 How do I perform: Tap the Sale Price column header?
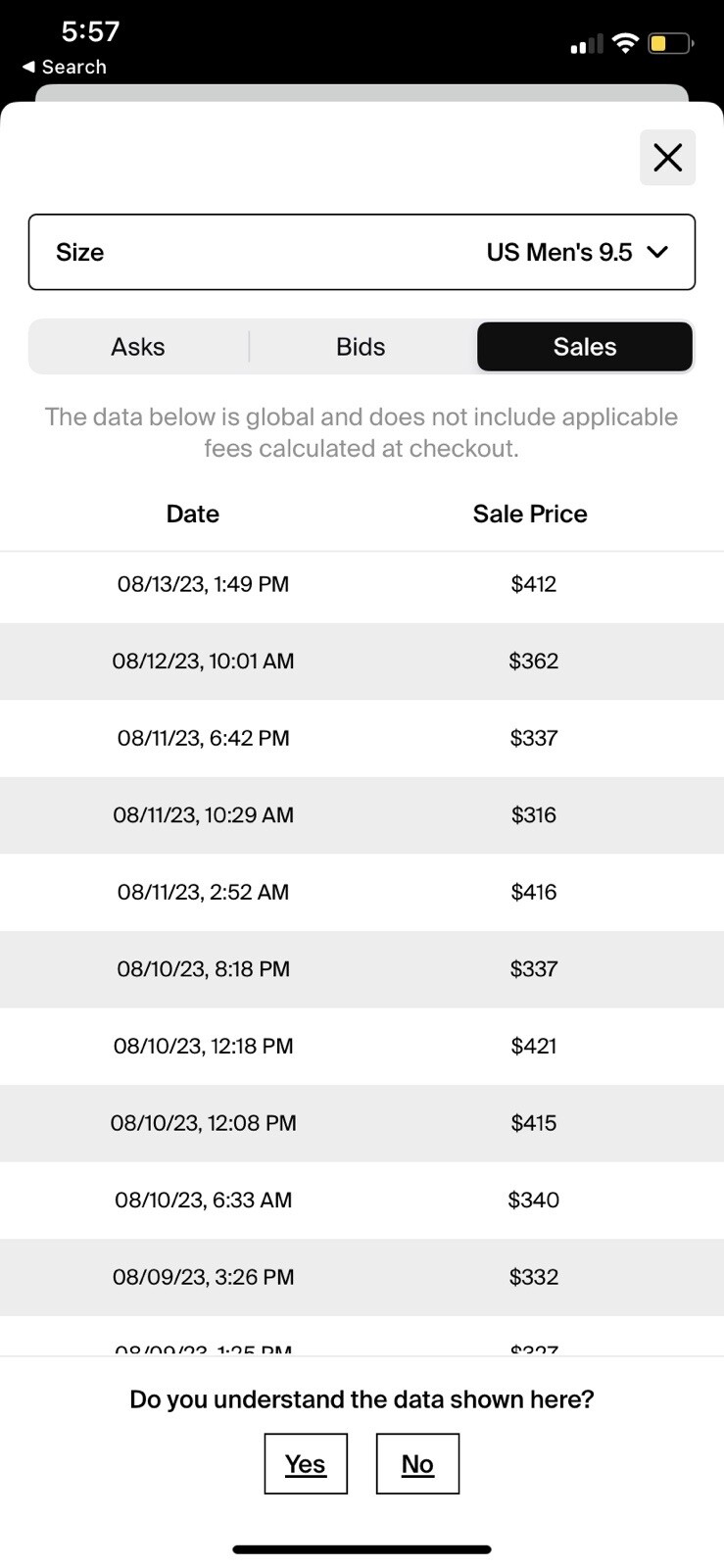point(530,514)
